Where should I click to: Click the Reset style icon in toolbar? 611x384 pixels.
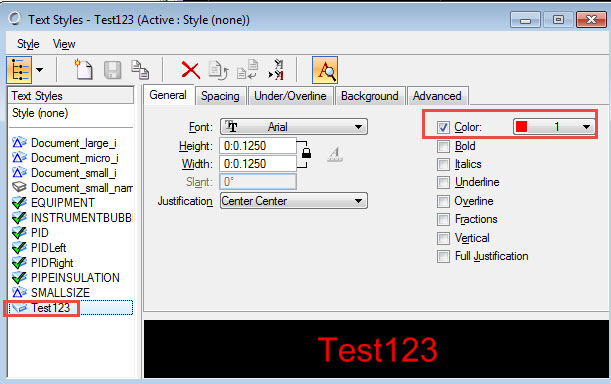[x=218, y=70]
